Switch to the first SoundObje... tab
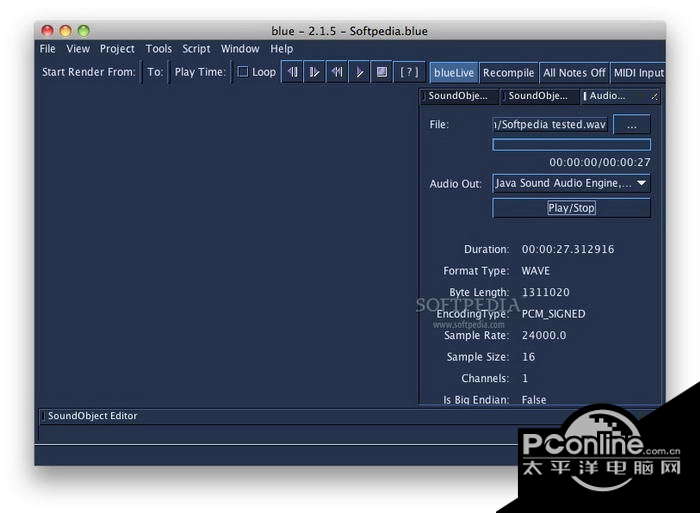This screenshot has height=513, width=700. pyautogui.click(x=459, y=96)
